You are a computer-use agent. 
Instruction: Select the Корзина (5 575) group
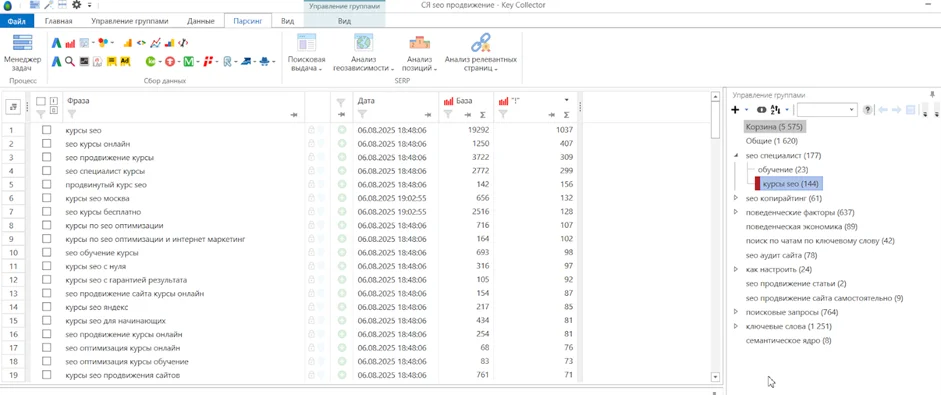(775, 127)
